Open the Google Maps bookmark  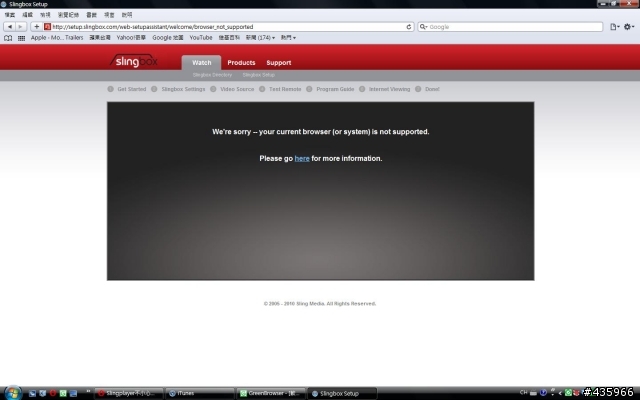[168, 38]
